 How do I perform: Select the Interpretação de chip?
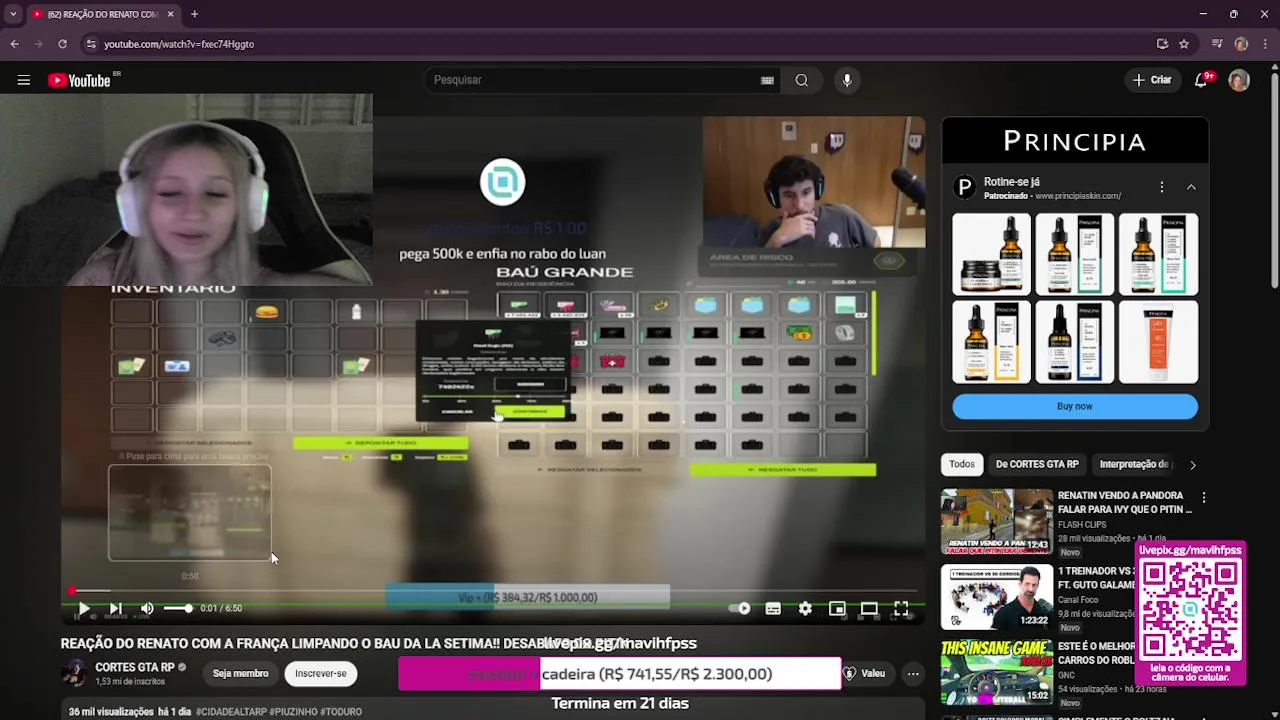[x=1133, y=464]
